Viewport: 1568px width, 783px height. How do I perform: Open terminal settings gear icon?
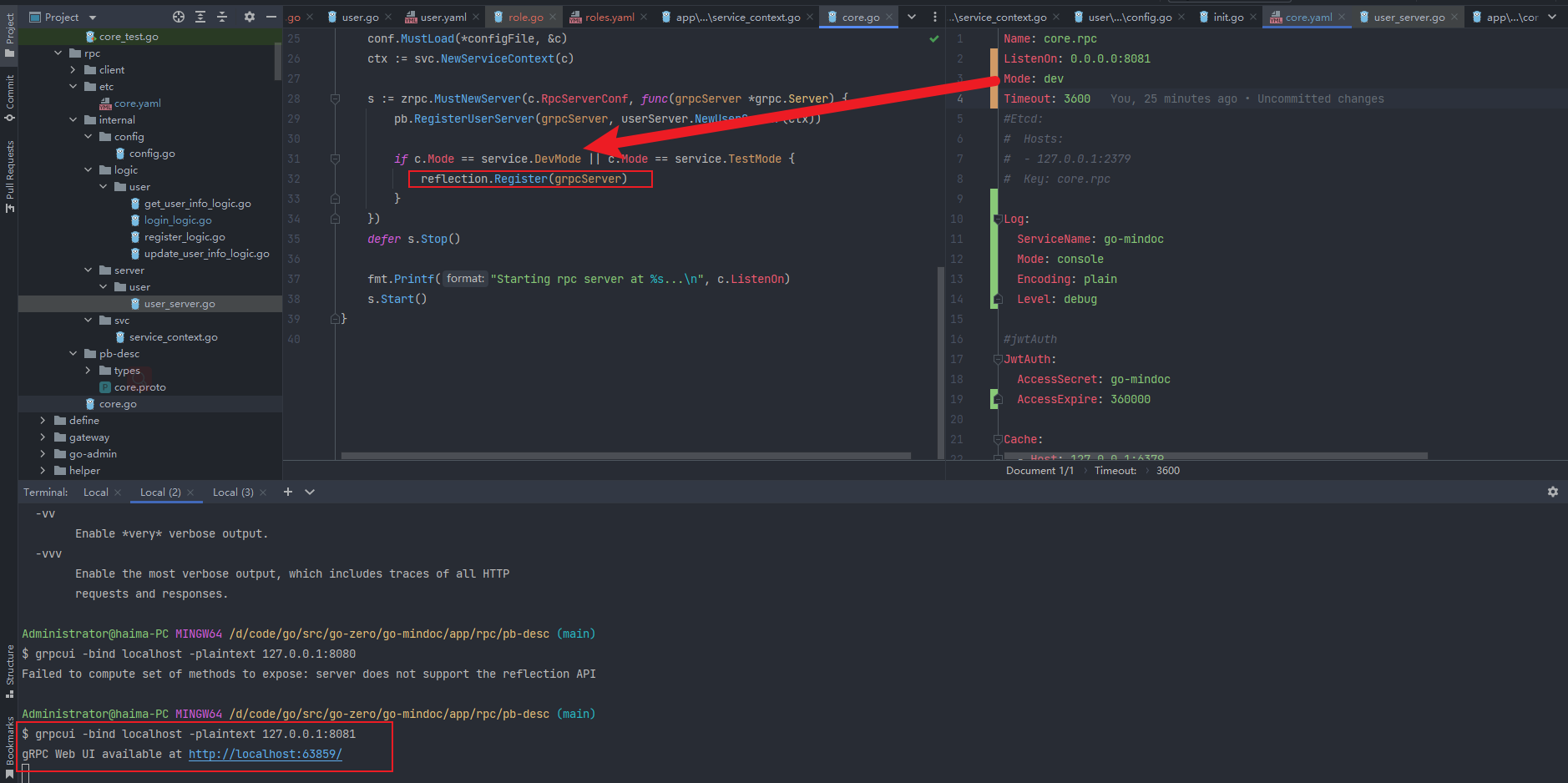(1552, 492)
